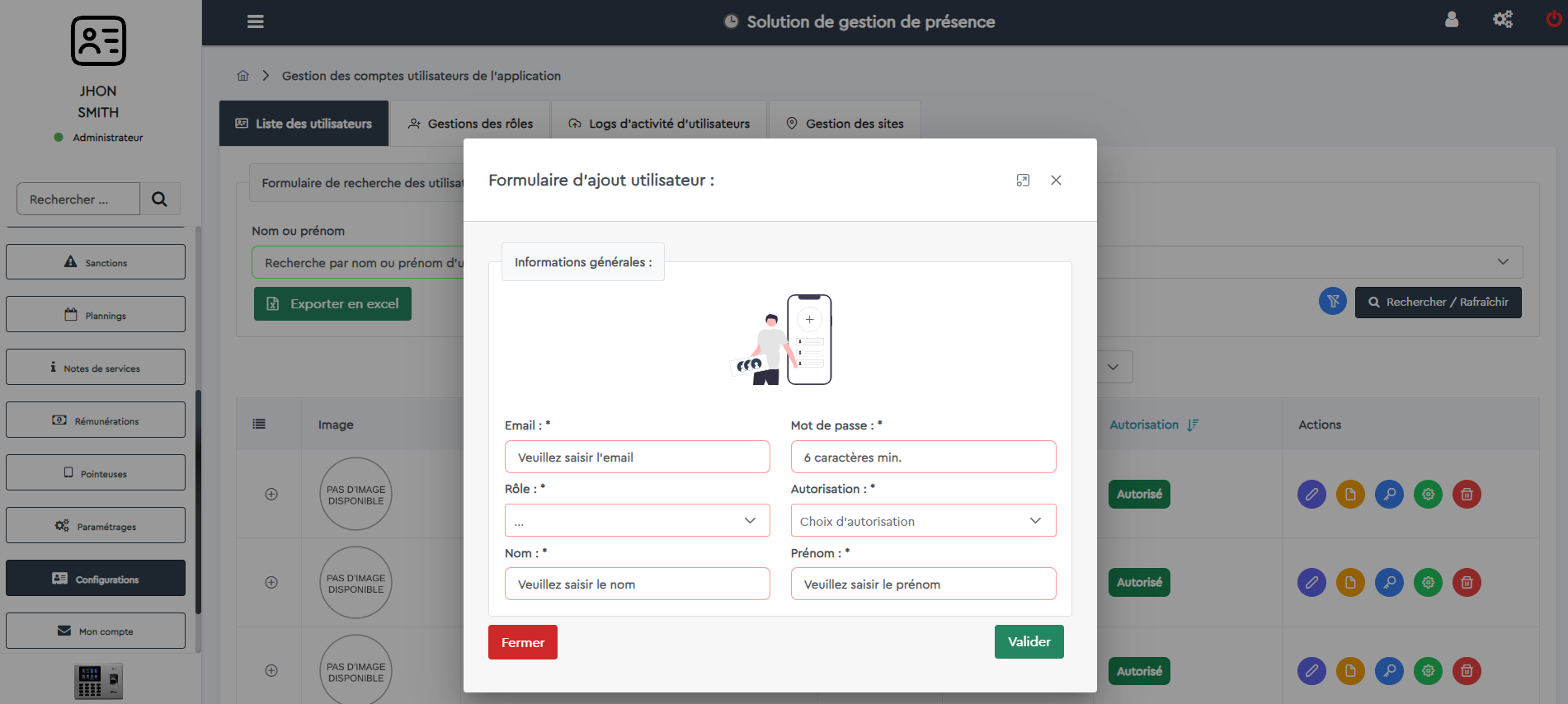
Task: Click the red Fermer button
Action: click(523, 642)
